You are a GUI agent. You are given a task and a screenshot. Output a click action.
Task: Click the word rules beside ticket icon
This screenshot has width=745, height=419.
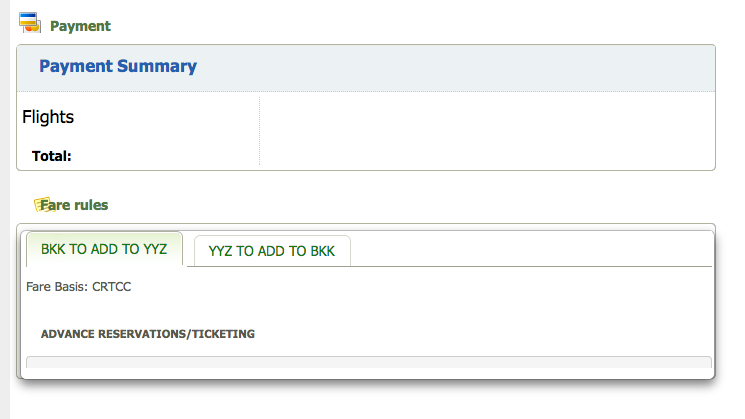pos(91,205)
